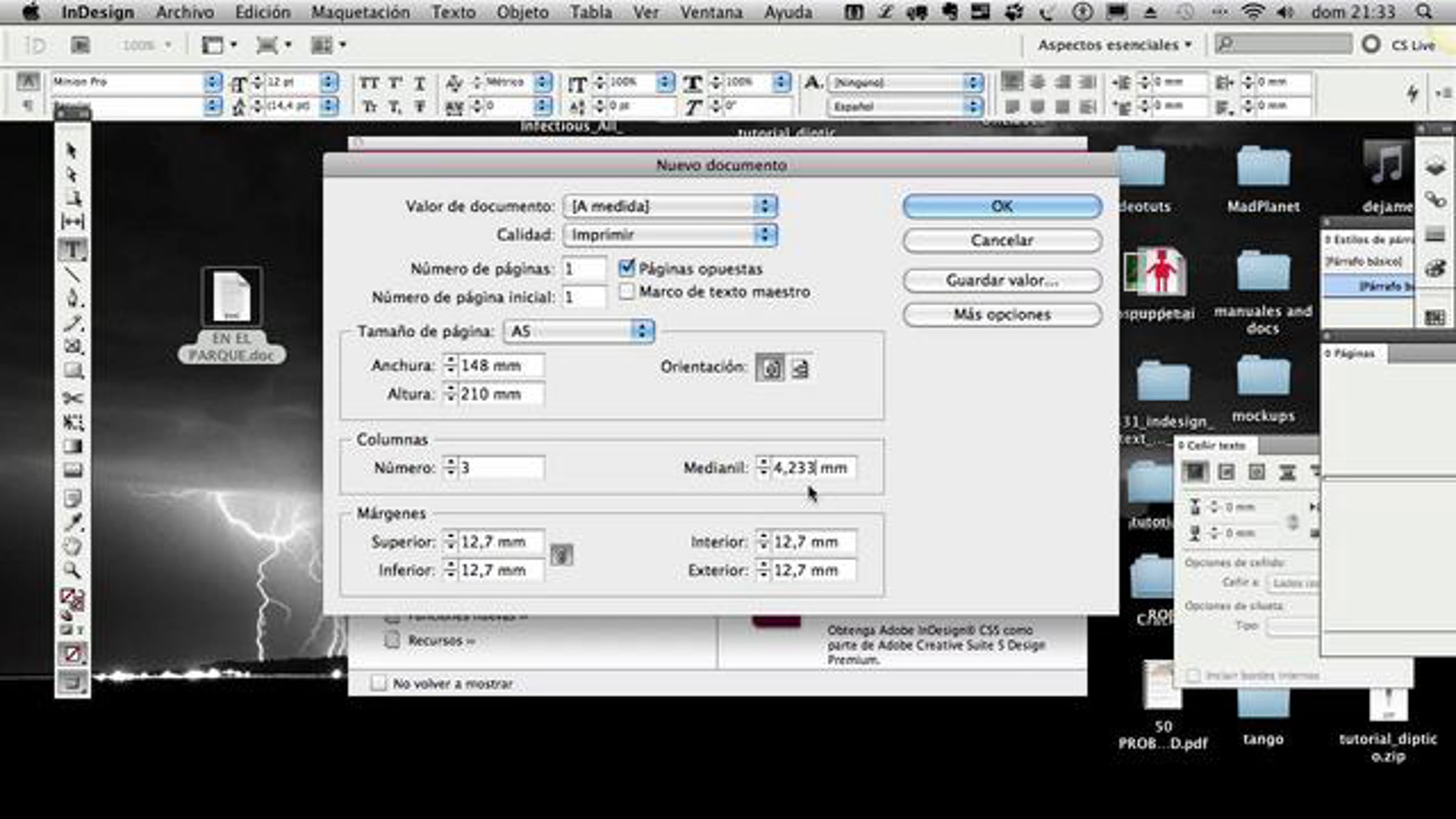Choose portrait orientation icon
The image size is (1456, 819).
coord(770,368)
